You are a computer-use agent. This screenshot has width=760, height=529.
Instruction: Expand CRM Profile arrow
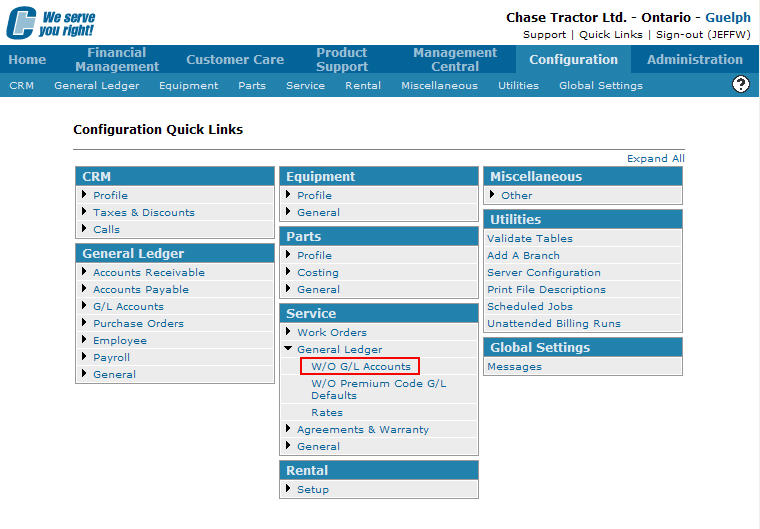[x=84, y=194]
